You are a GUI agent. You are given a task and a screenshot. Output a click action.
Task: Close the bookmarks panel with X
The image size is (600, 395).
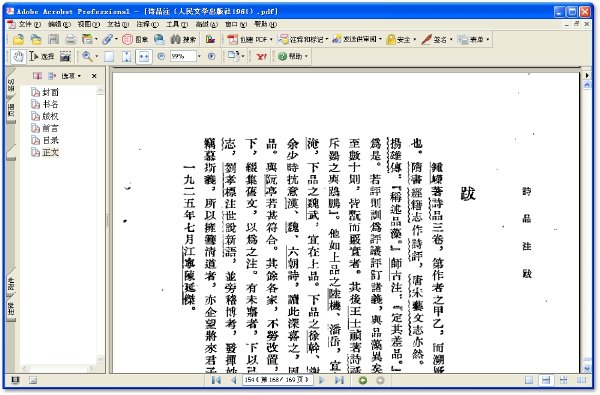[94, 76]
